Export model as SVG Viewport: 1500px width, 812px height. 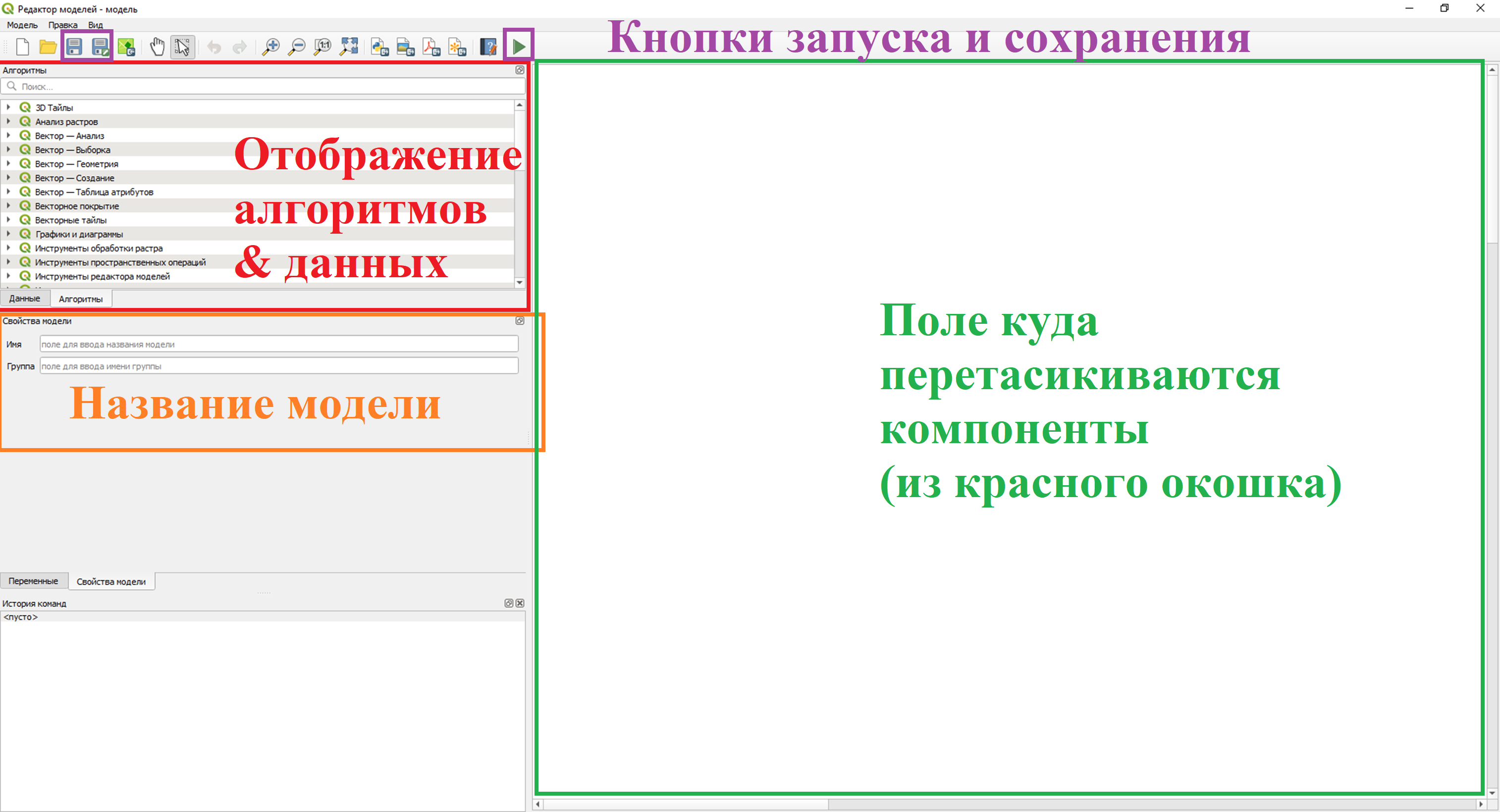pos(458,47)
